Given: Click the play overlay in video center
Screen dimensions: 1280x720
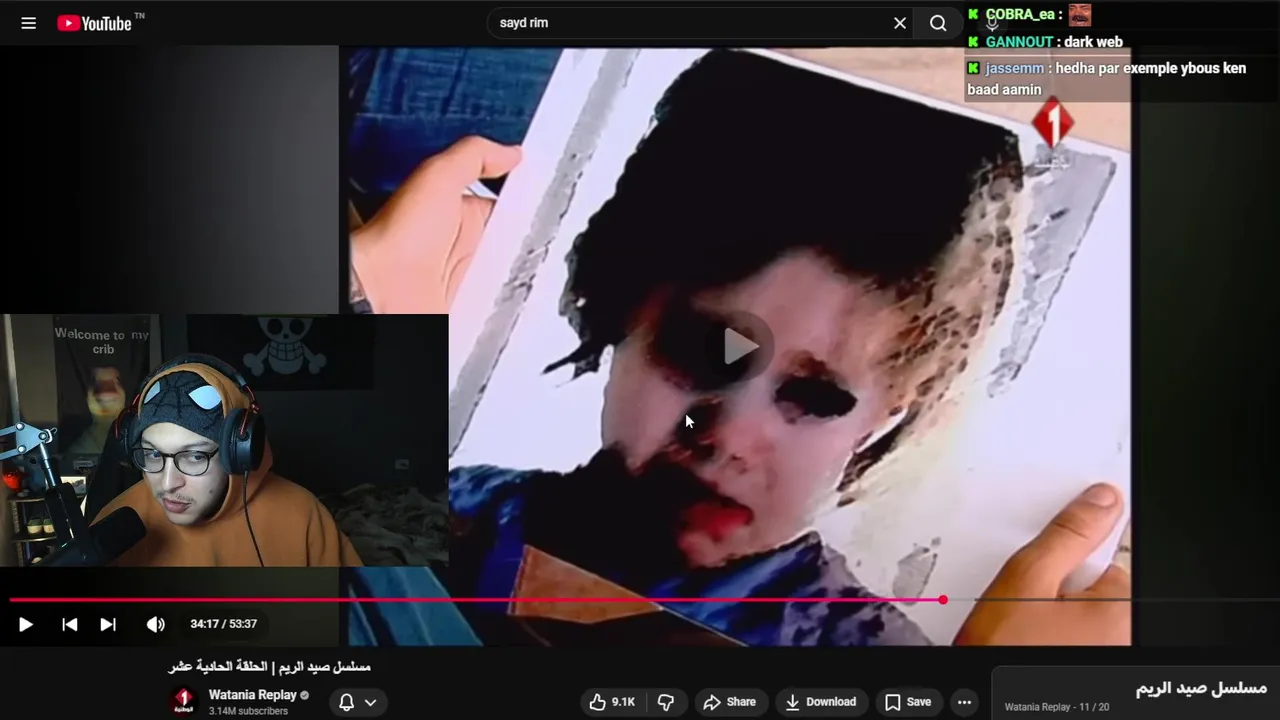Looking at the screenshot, I should pos(740,346).
